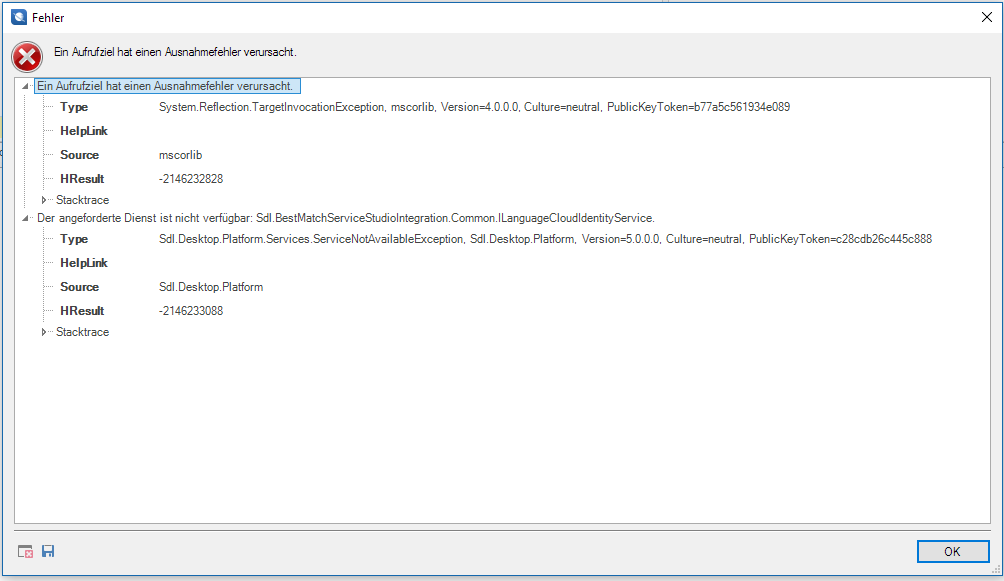
Task: Click the save error details floppy icon
Action: click(48, 551)
